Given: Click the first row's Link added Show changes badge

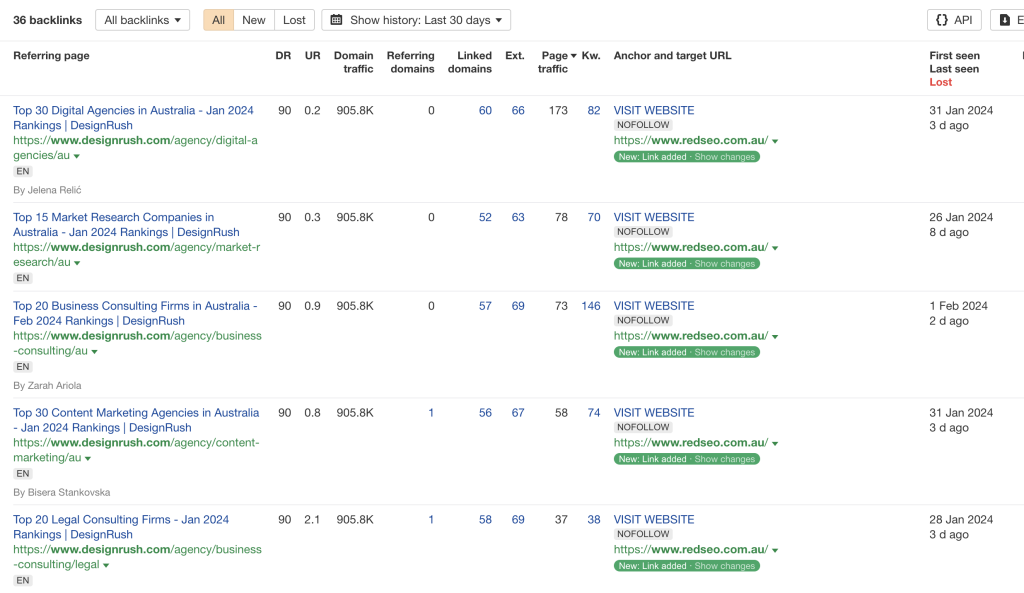Looking at the screenshot, I should tap(686, 157).
